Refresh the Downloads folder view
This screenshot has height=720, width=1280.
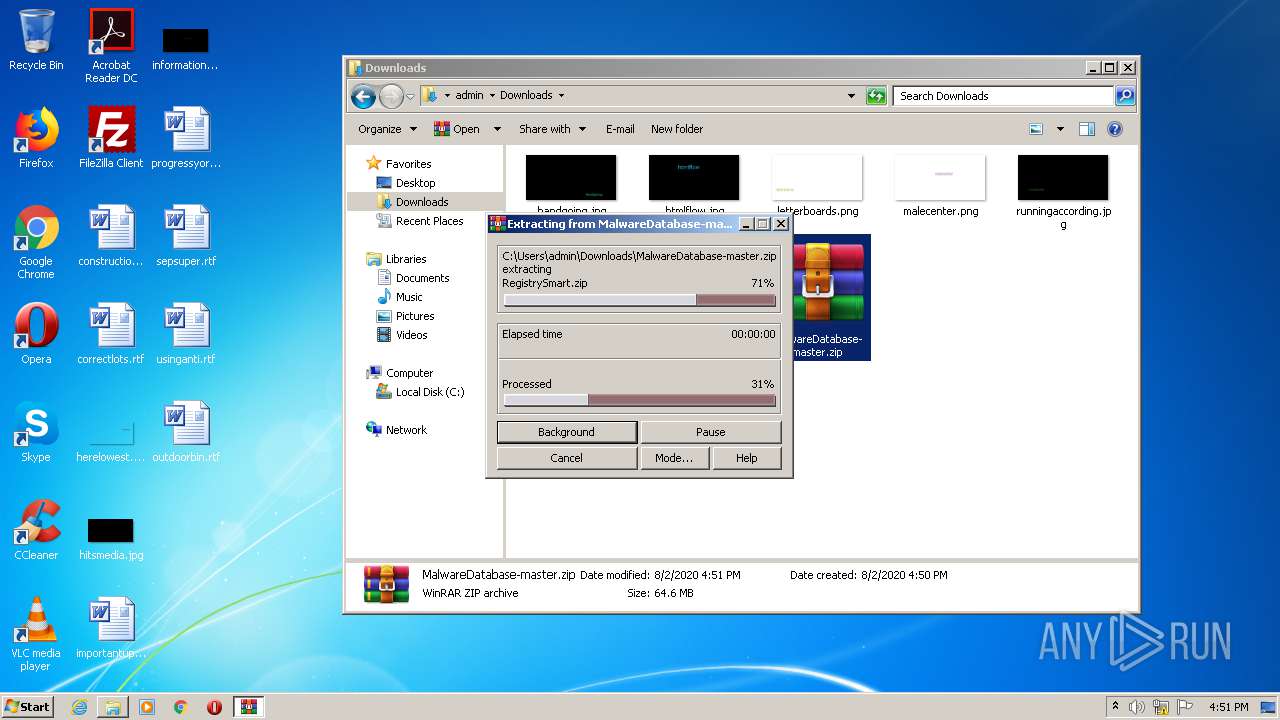tap(876, 96)
